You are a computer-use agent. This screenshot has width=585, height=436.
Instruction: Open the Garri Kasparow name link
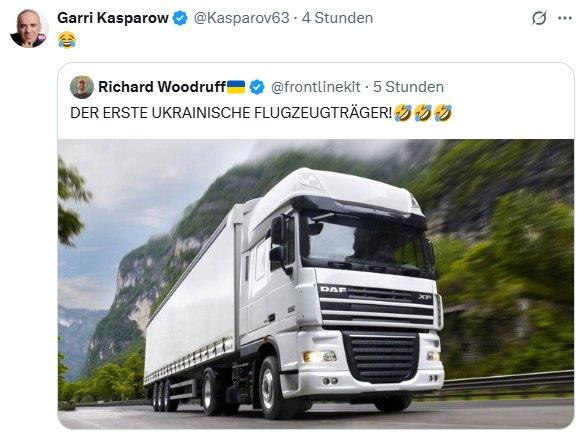click(113, 18)
